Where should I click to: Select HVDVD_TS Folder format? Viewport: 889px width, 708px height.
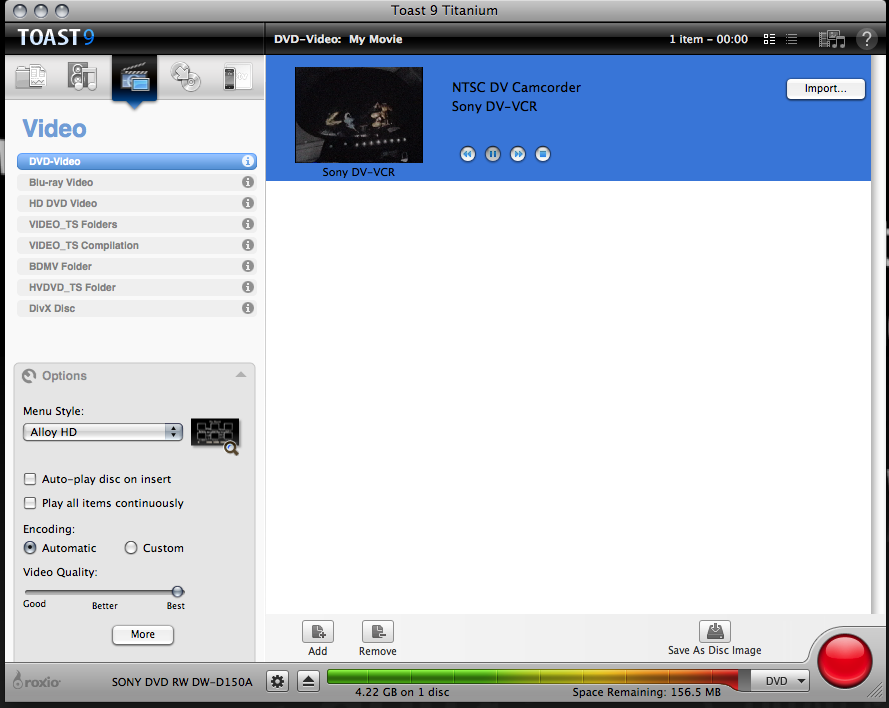point(137,287)
